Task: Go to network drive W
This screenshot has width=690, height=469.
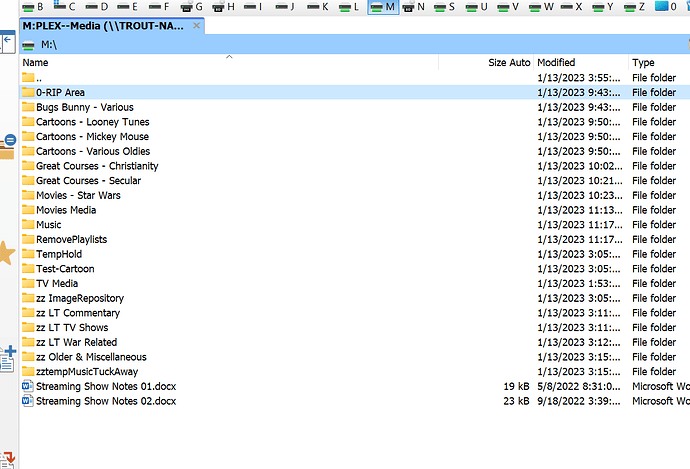Action: coord(542,7)
